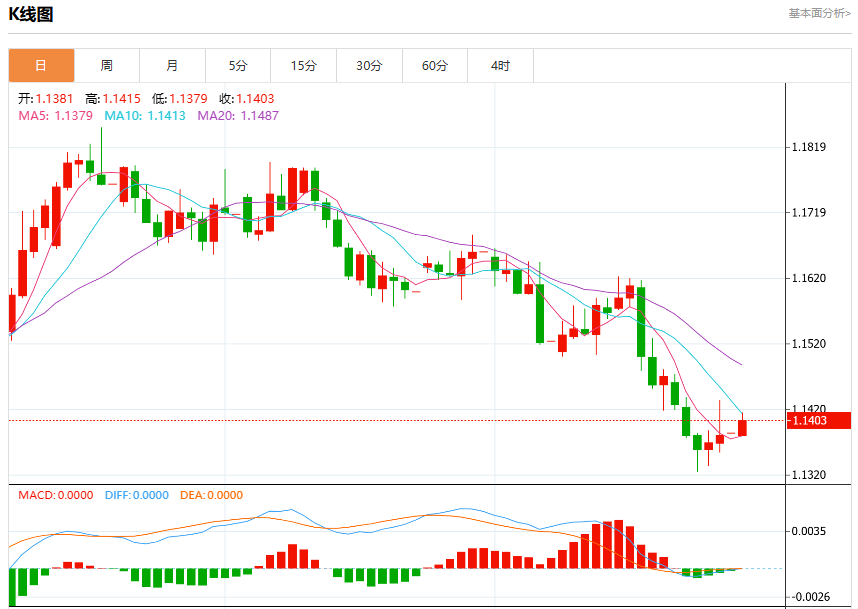
Task: Open the 基本面分析 link
Action: [x=819, y=13]
